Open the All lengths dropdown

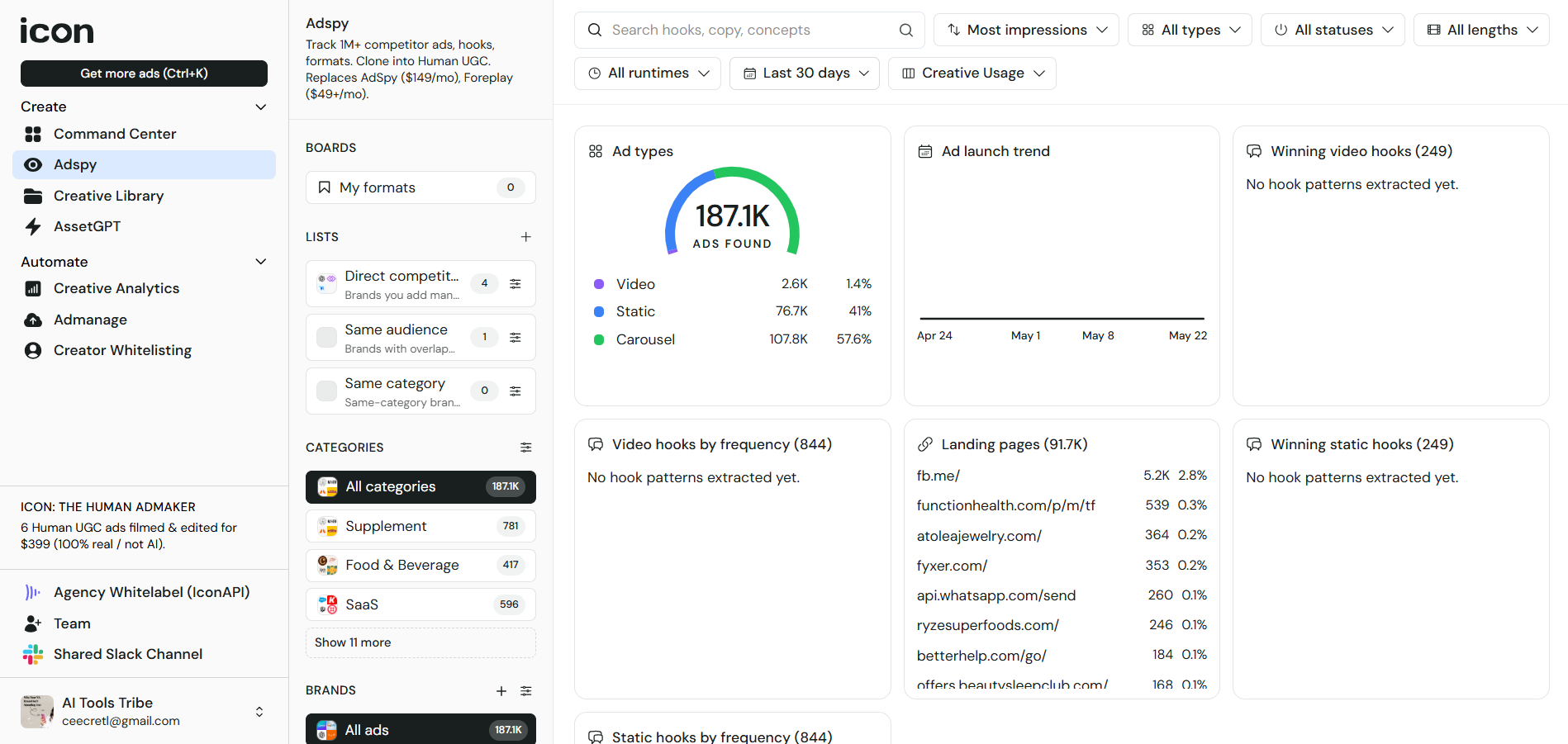click(1481, 30)
